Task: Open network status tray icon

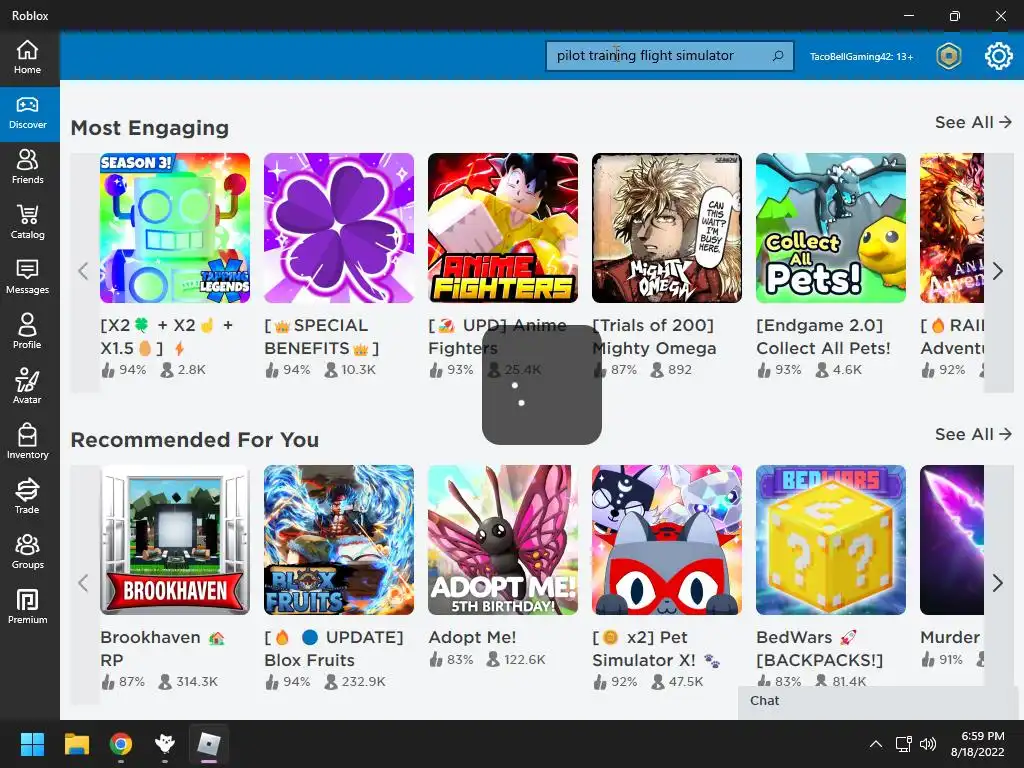Action: 904,744
